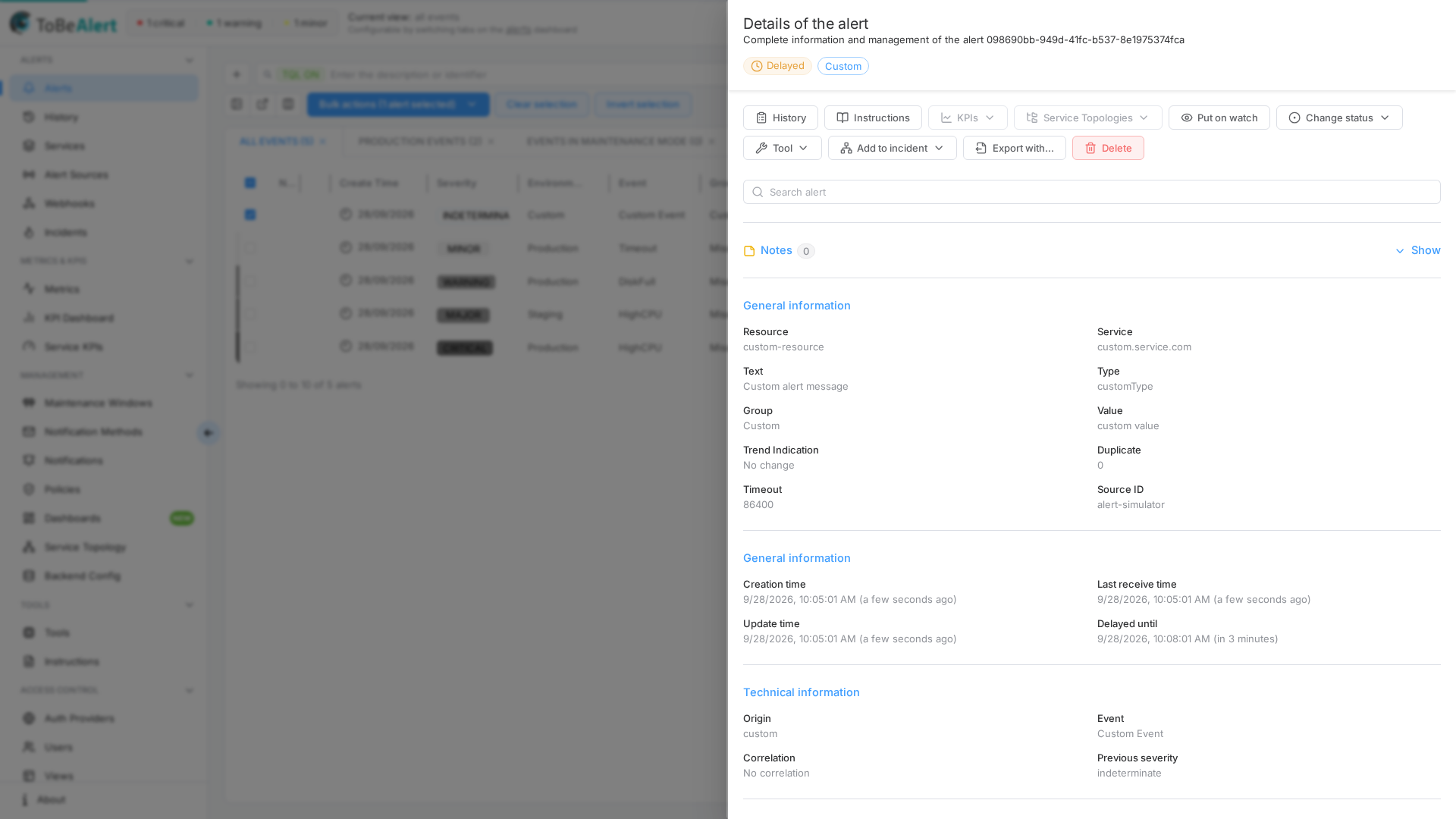1456x819 pixels.
Task: Click the add filter plus icon
Action: [x=237, y=74]
